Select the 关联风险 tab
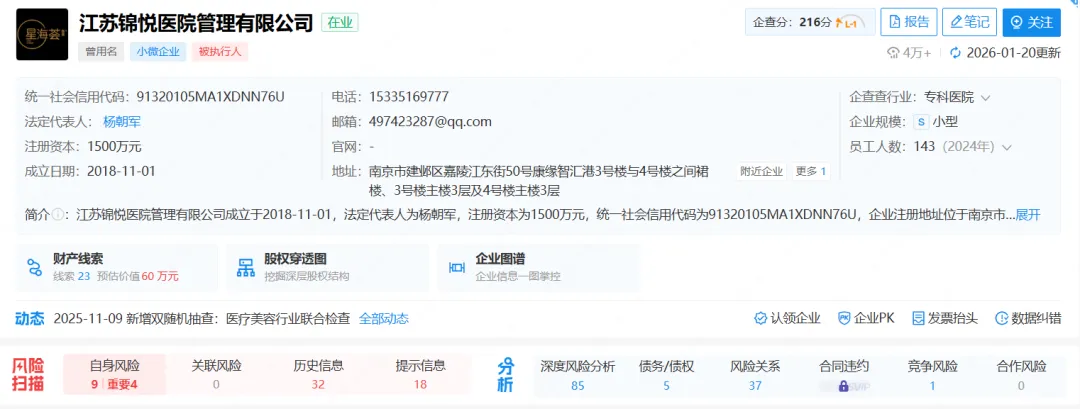 [x=216, y=375]
